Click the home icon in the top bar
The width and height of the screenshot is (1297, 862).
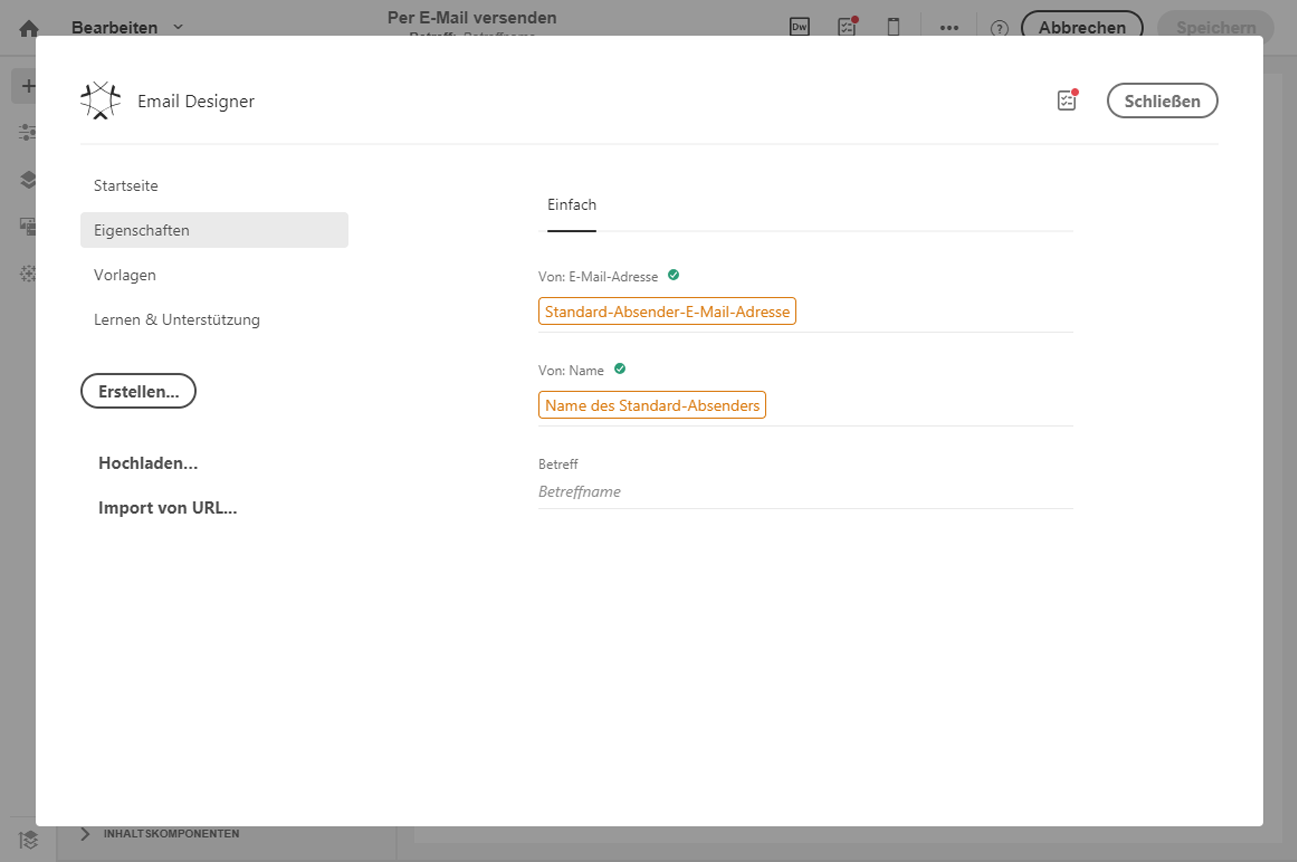[29, 28]
